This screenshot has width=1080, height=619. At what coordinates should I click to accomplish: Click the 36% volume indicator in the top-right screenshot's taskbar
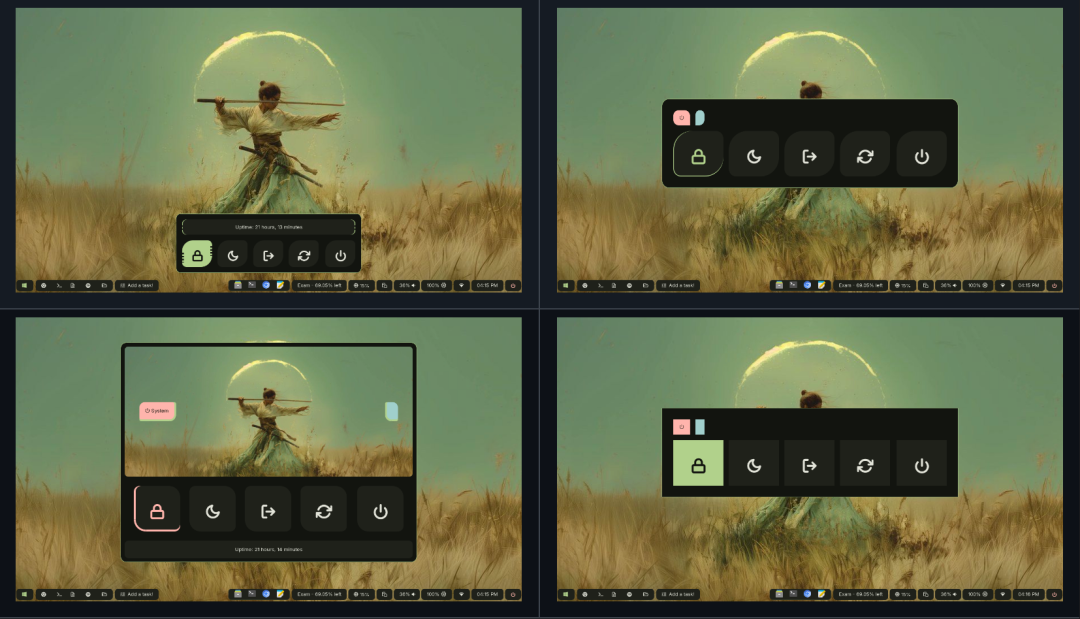tap(948, 285)
